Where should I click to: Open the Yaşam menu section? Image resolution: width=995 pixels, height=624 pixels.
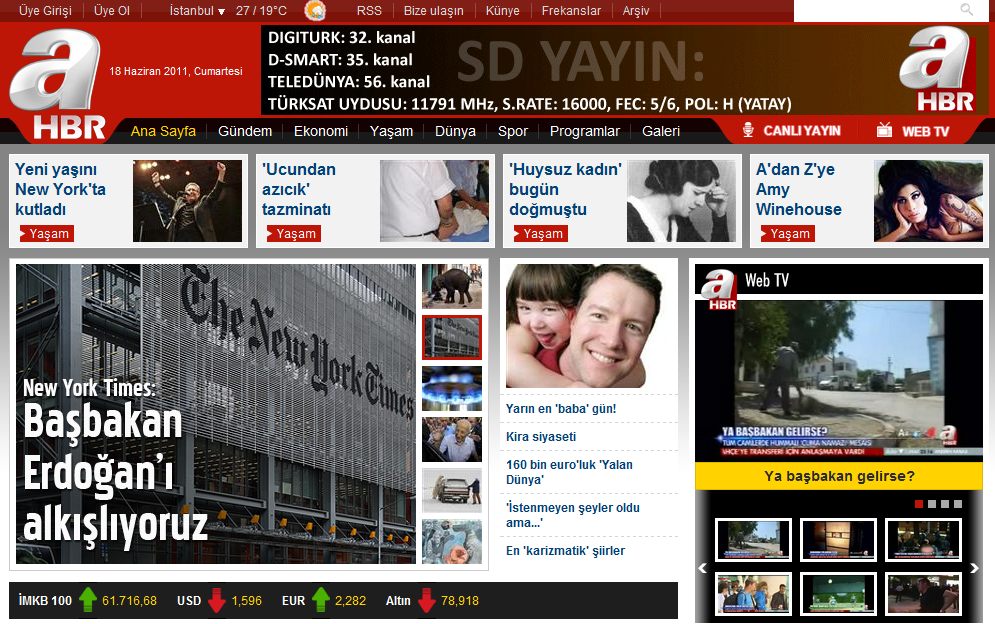tap(392, 131)
